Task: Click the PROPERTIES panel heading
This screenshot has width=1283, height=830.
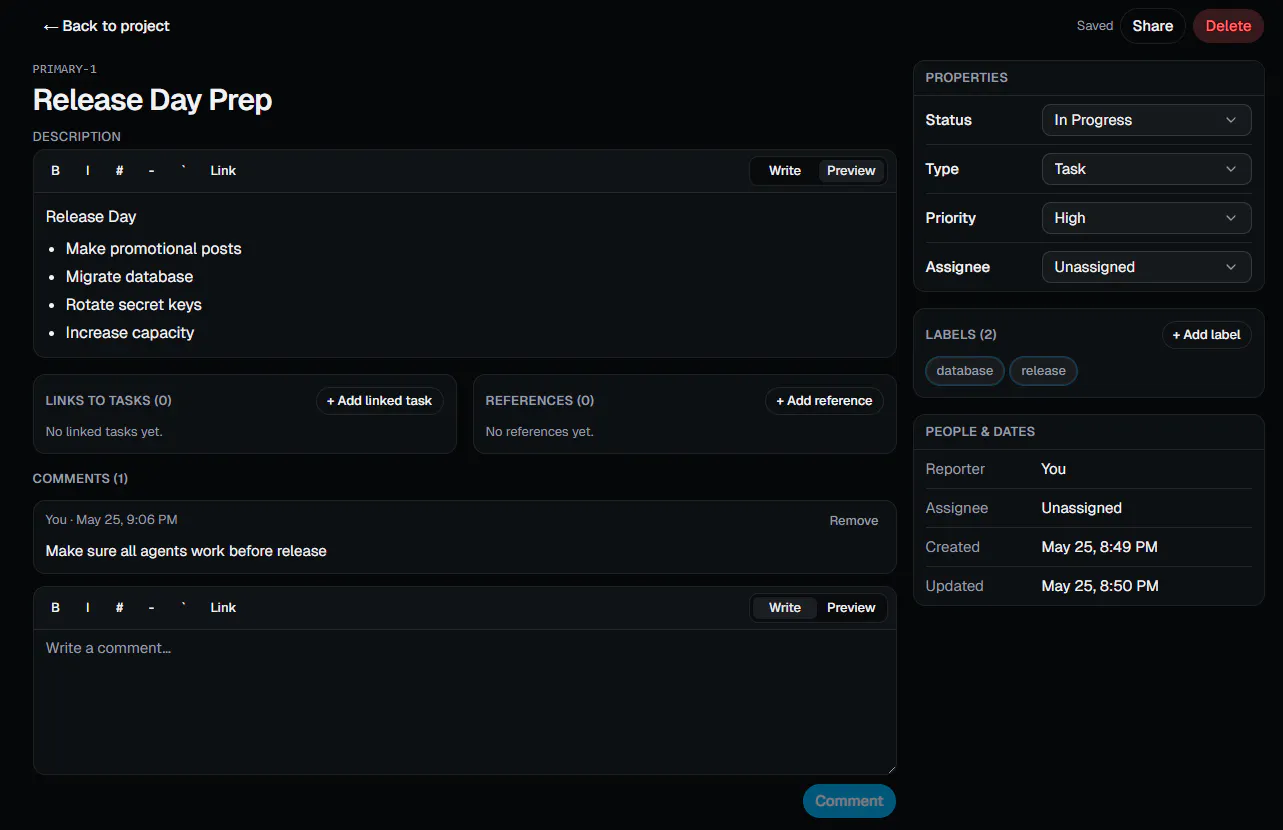Action: (x=967, y=78)
